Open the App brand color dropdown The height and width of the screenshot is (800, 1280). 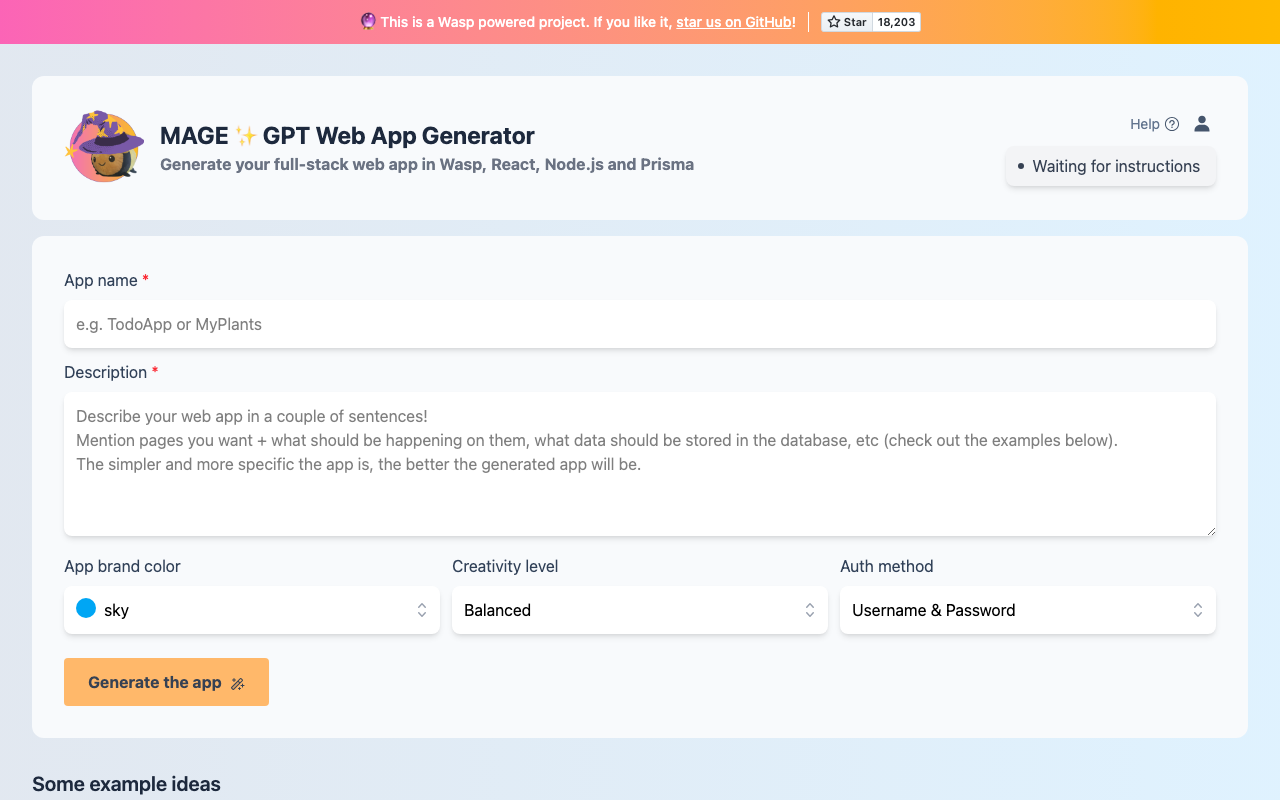tap(252, 610)
